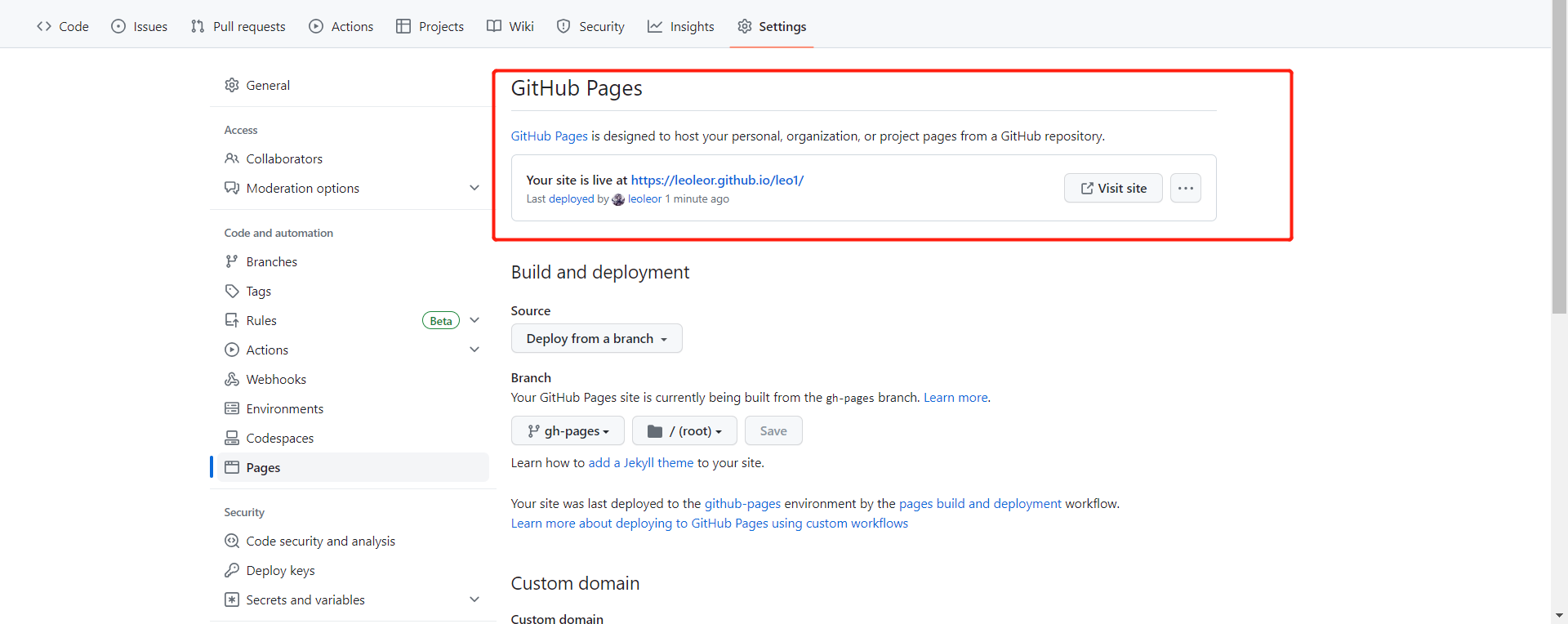The image size is (1568, 624).
Task: Open the Insights tab
Action: point(681,26)
